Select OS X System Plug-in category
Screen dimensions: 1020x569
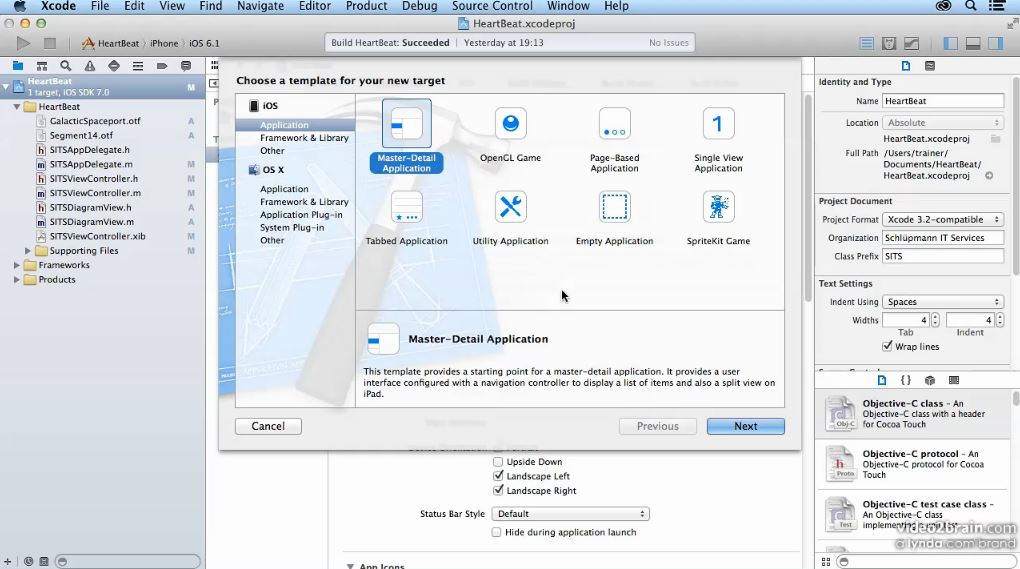coord(292,228)
